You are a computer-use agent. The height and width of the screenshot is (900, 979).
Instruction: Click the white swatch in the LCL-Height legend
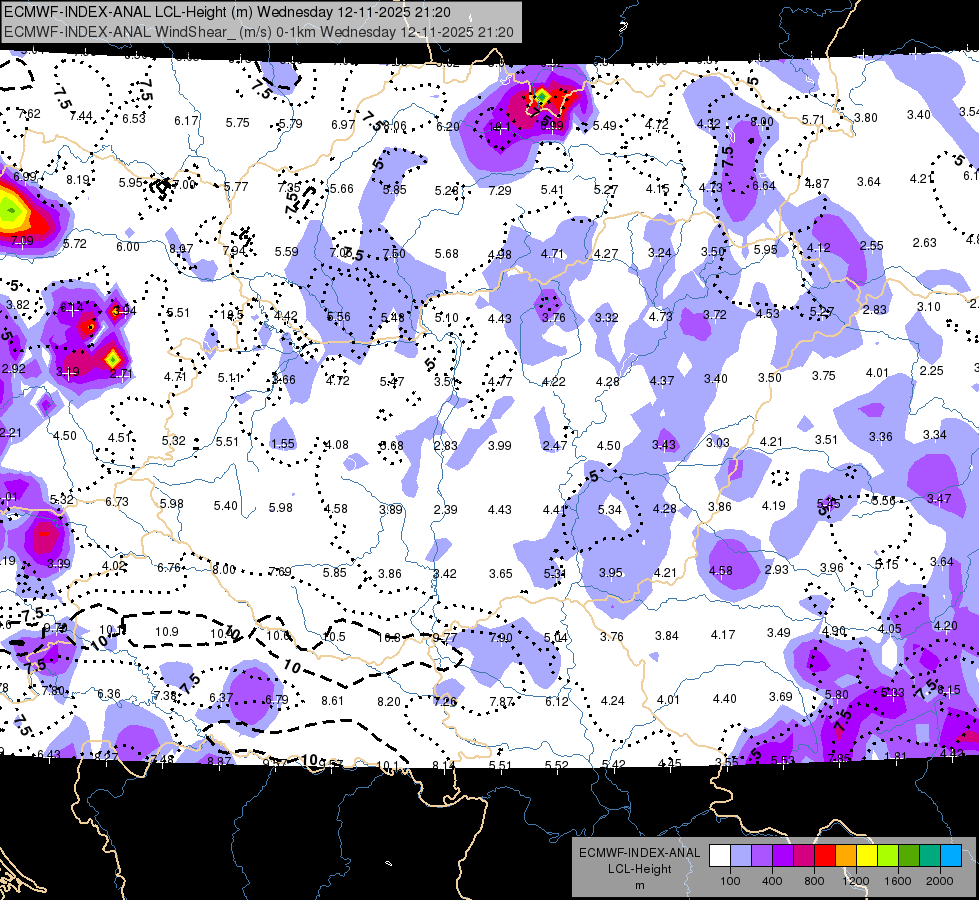tap(720, 856)
